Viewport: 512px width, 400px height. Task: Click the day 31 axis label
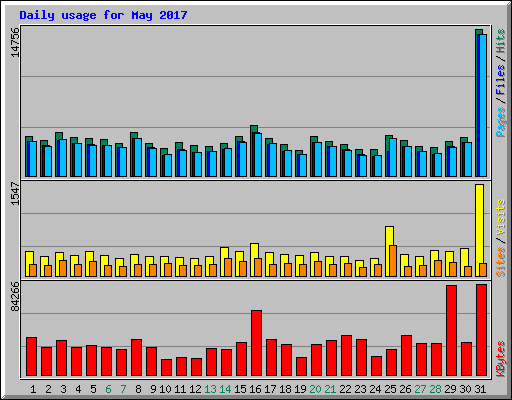click(x=480, y=389)
